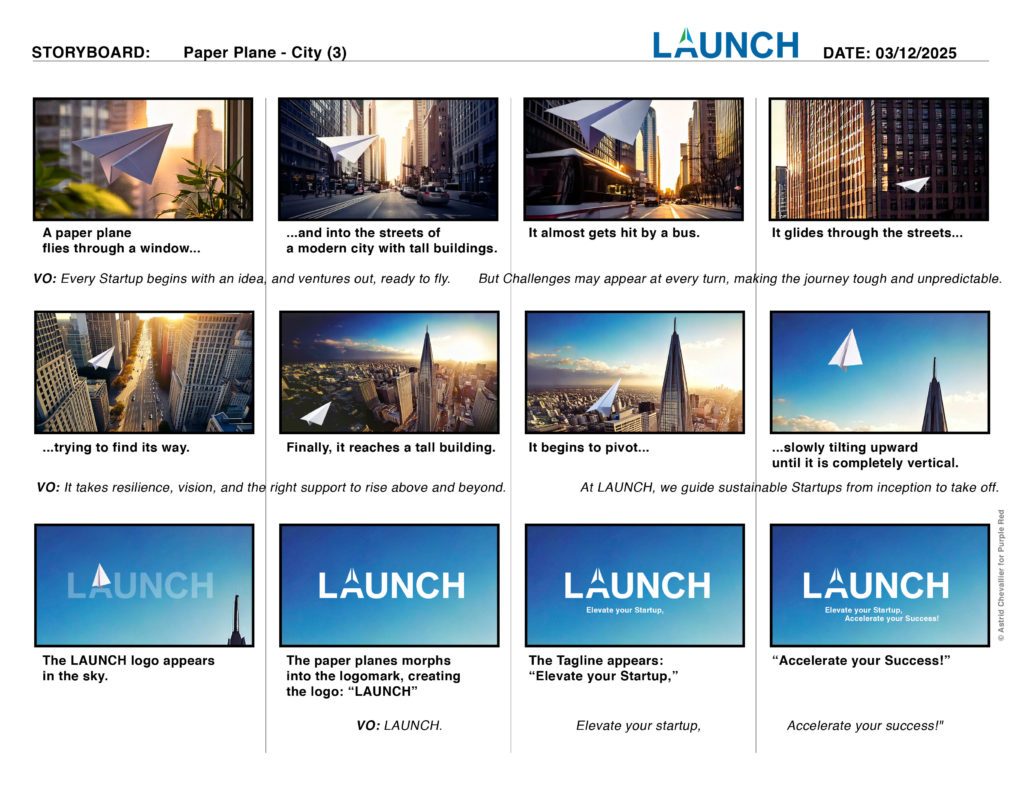Image resolution: width=1024 pixels, height=791 pixels.
Task: Select the caption "It glides through the streets..."
Action: 867,233
